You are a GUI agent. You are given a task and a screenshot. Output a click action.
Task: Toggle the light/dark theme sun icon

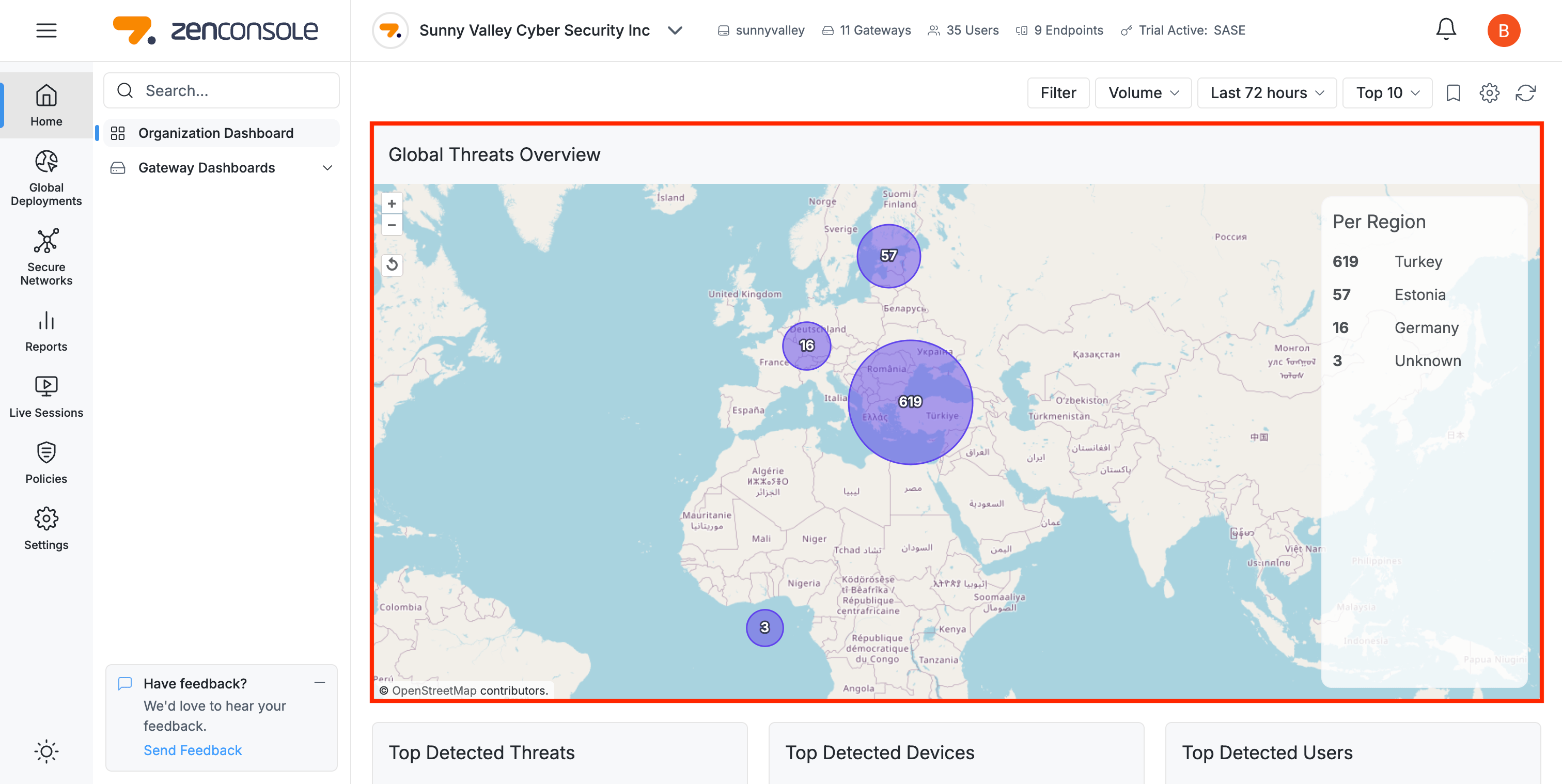[46, 751]
